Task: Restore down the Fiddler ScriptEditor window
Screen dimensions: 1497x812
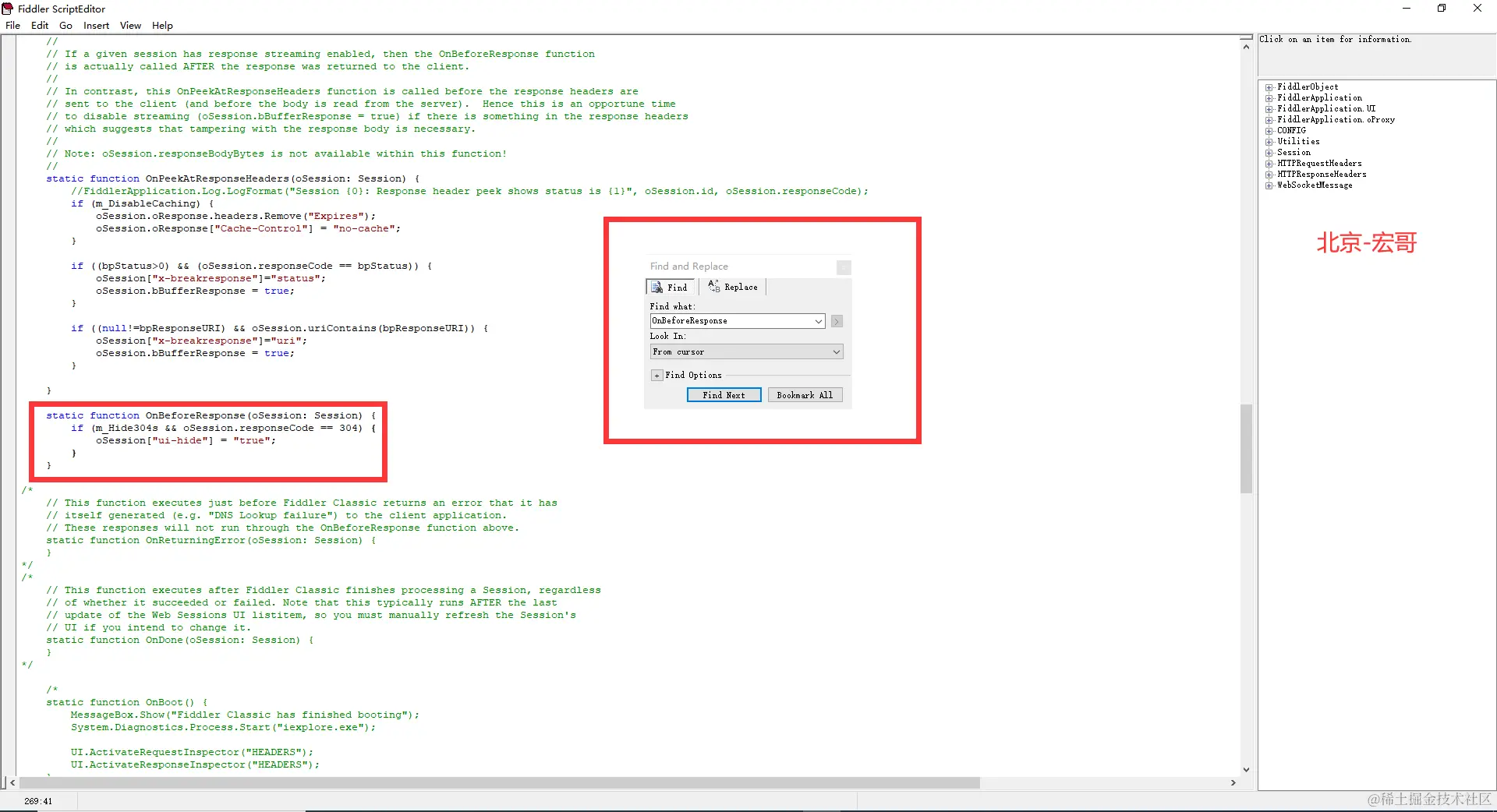Action: [x=1442, y=9]
